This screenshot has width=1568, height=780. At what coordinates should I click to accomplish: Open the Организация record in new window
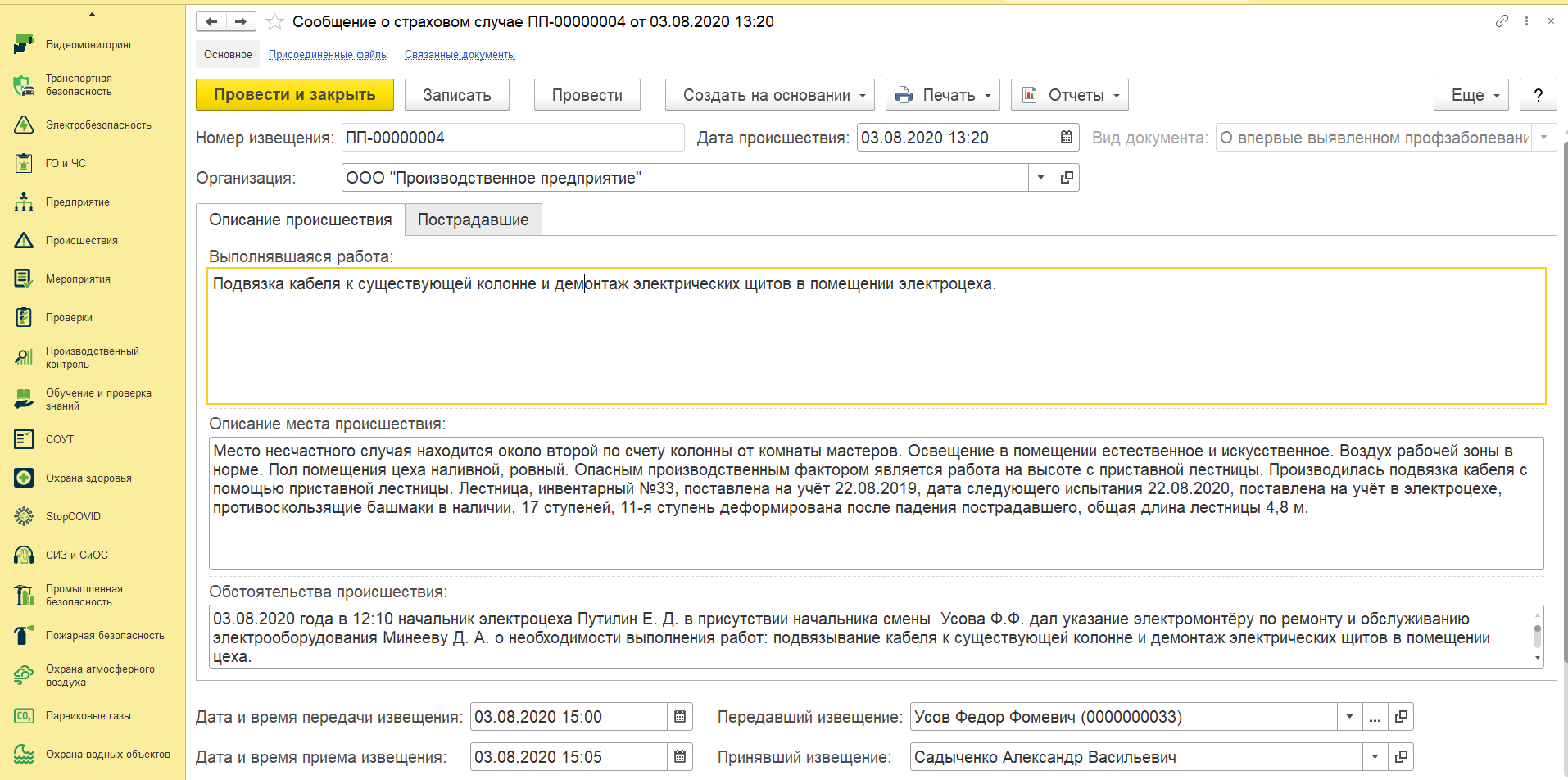click(x=1067, y=178)
